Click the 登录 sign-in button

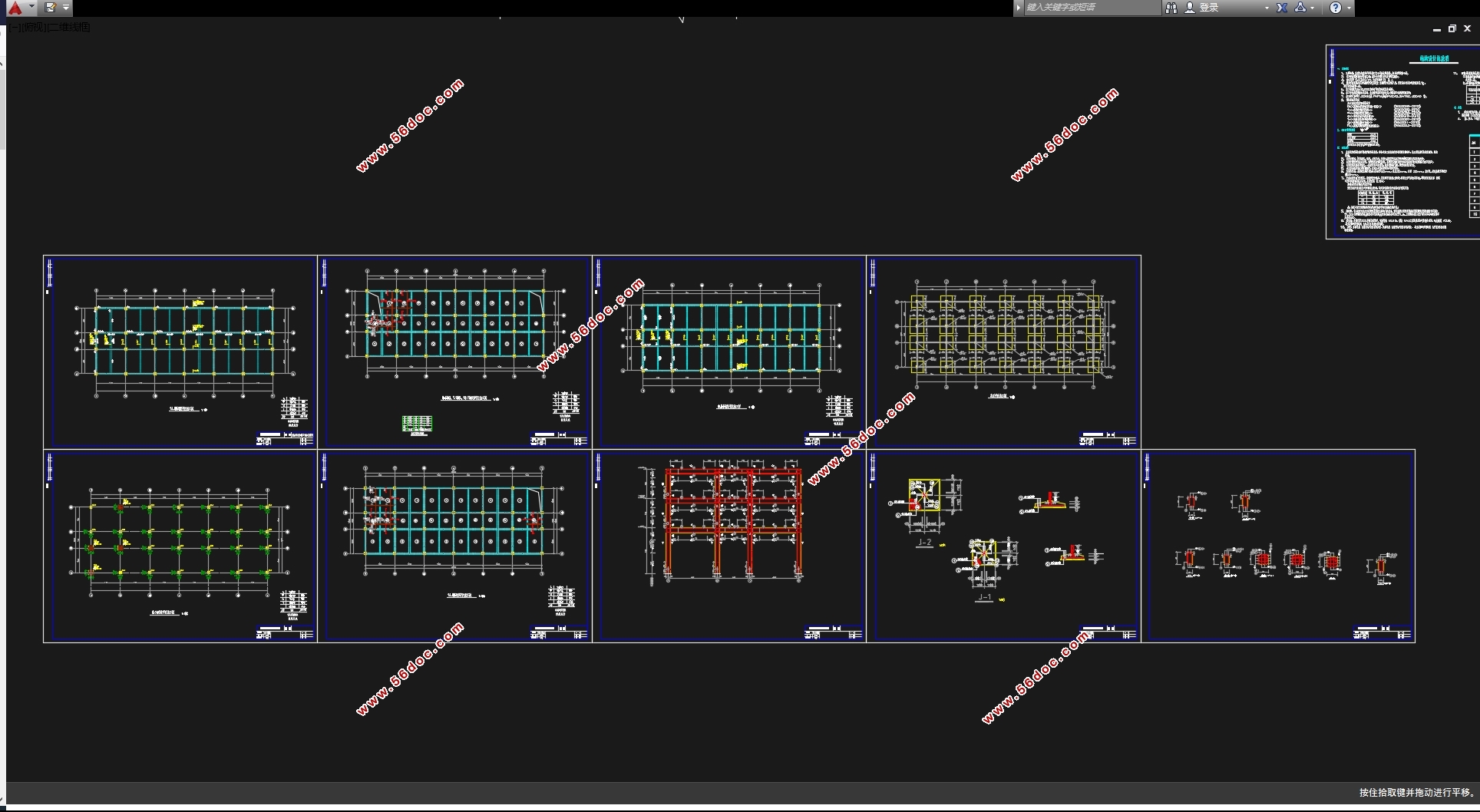pyautogui.click(x=1209, y=8)
